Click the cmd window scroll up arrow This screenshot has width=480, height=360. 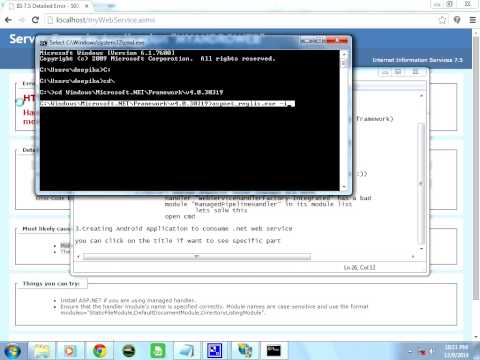(x=344, y=54)
